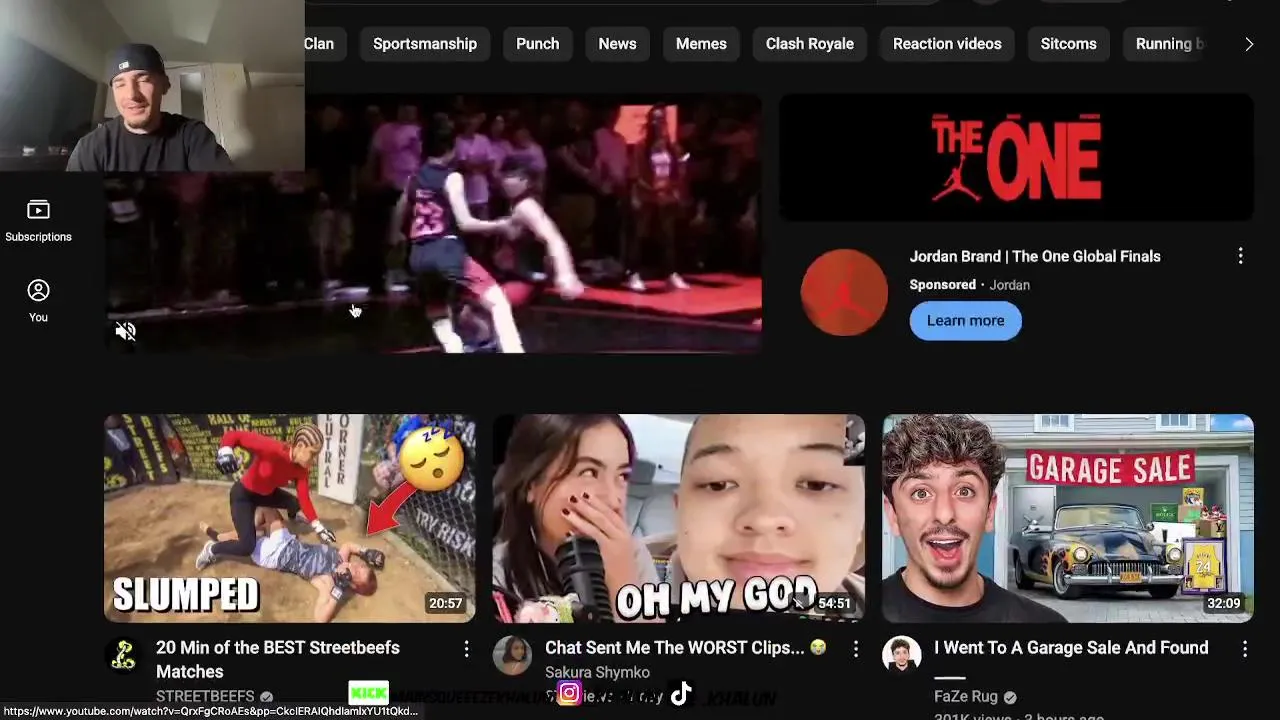Open the Garage Sale video thumbnail
This screenshot has height=720, width=1280.
pyautogui.click(x=1068, y=518)
